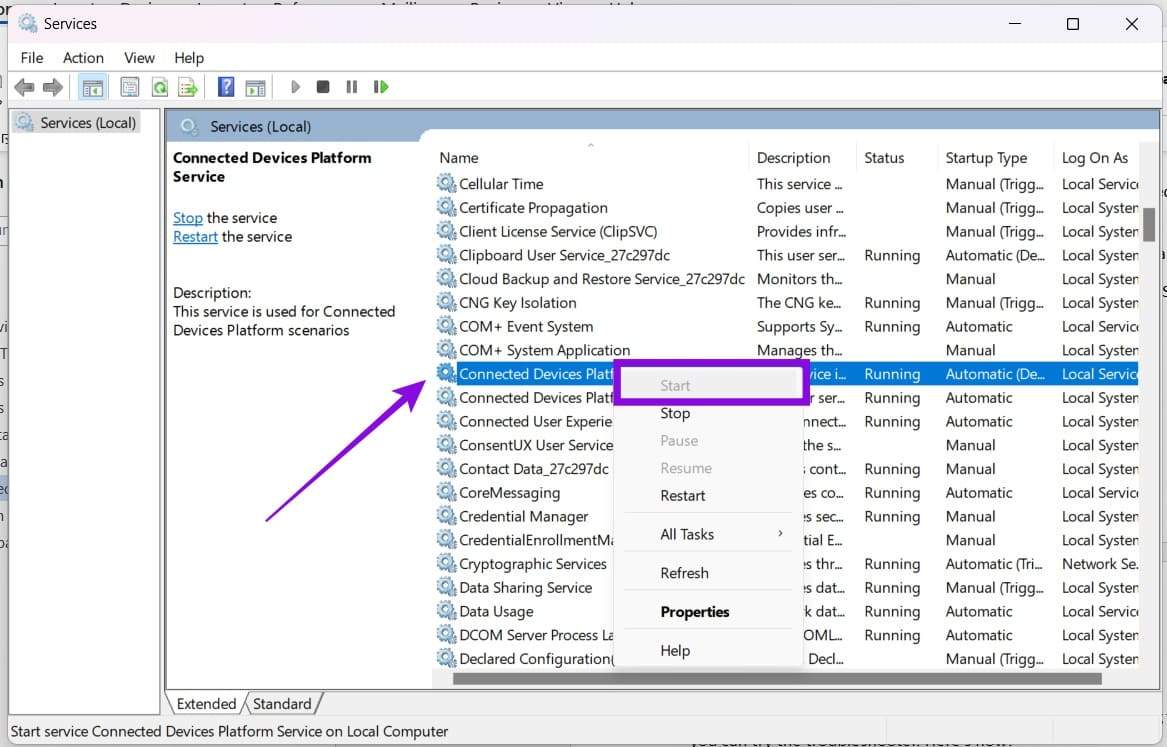This screenshot has height=747, width=1167.
Task: Open the View menu
Action: click(139, 57)
